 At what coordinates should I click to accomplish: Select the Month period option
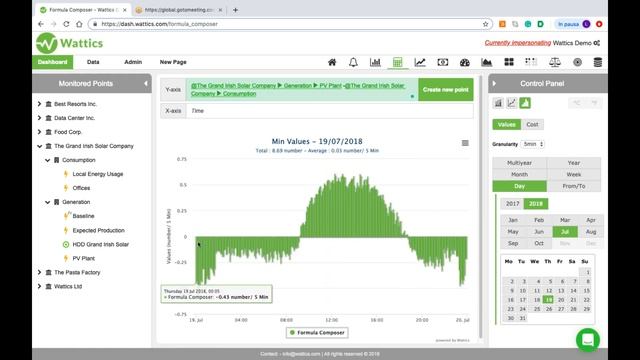coord(519,174)
